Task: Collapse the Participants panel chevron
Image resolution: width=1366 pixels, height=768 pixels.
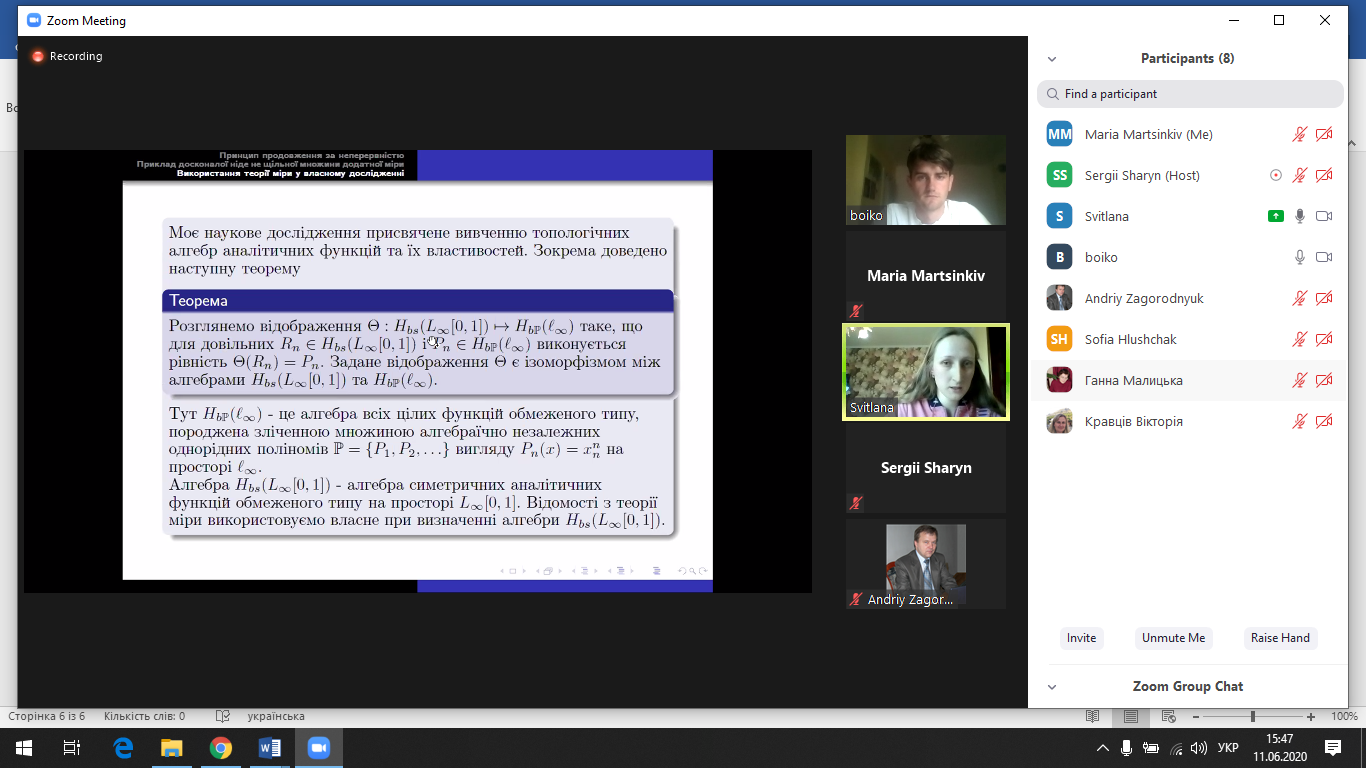Action: click(x=1051, y=59)
